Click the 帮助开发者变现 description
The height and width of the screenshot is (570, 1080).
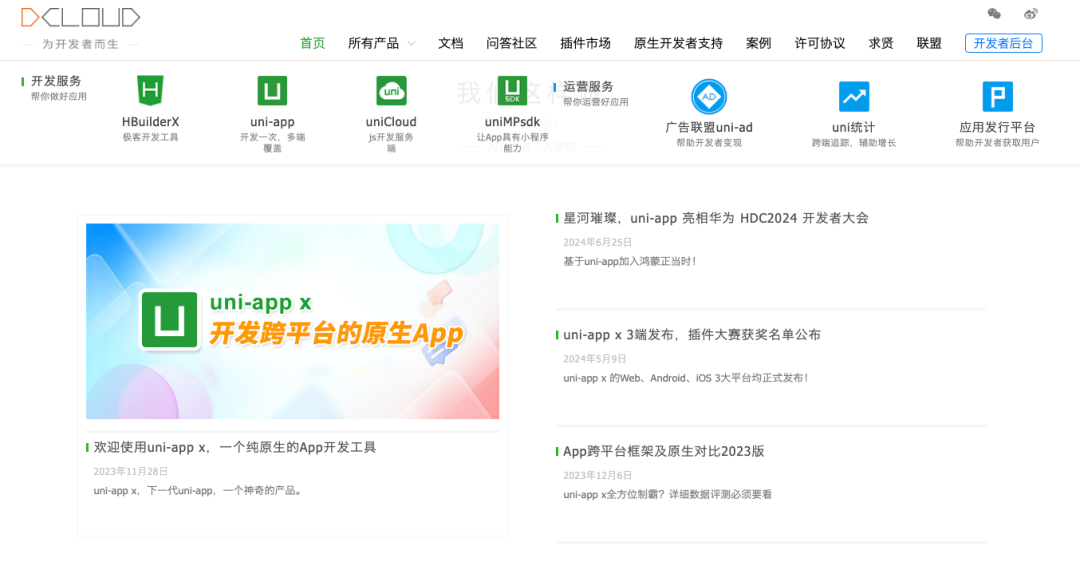[x=709, y=143]
